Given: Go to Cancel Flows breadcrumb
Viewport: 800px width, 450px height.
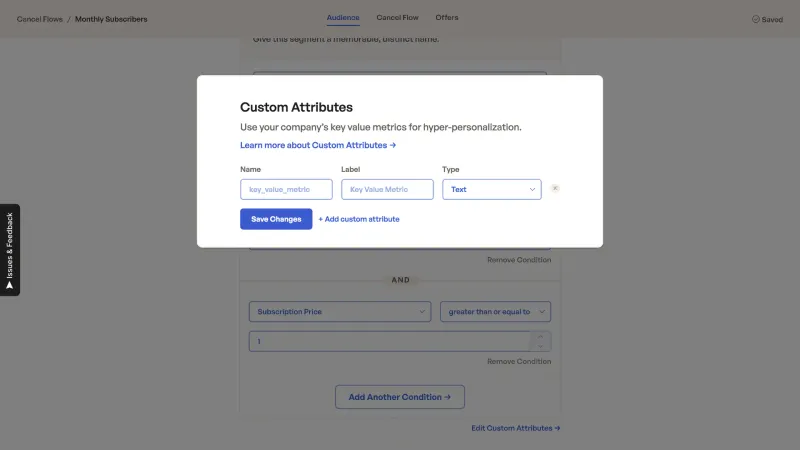Looking at the screenshot, I should point(40,19).
